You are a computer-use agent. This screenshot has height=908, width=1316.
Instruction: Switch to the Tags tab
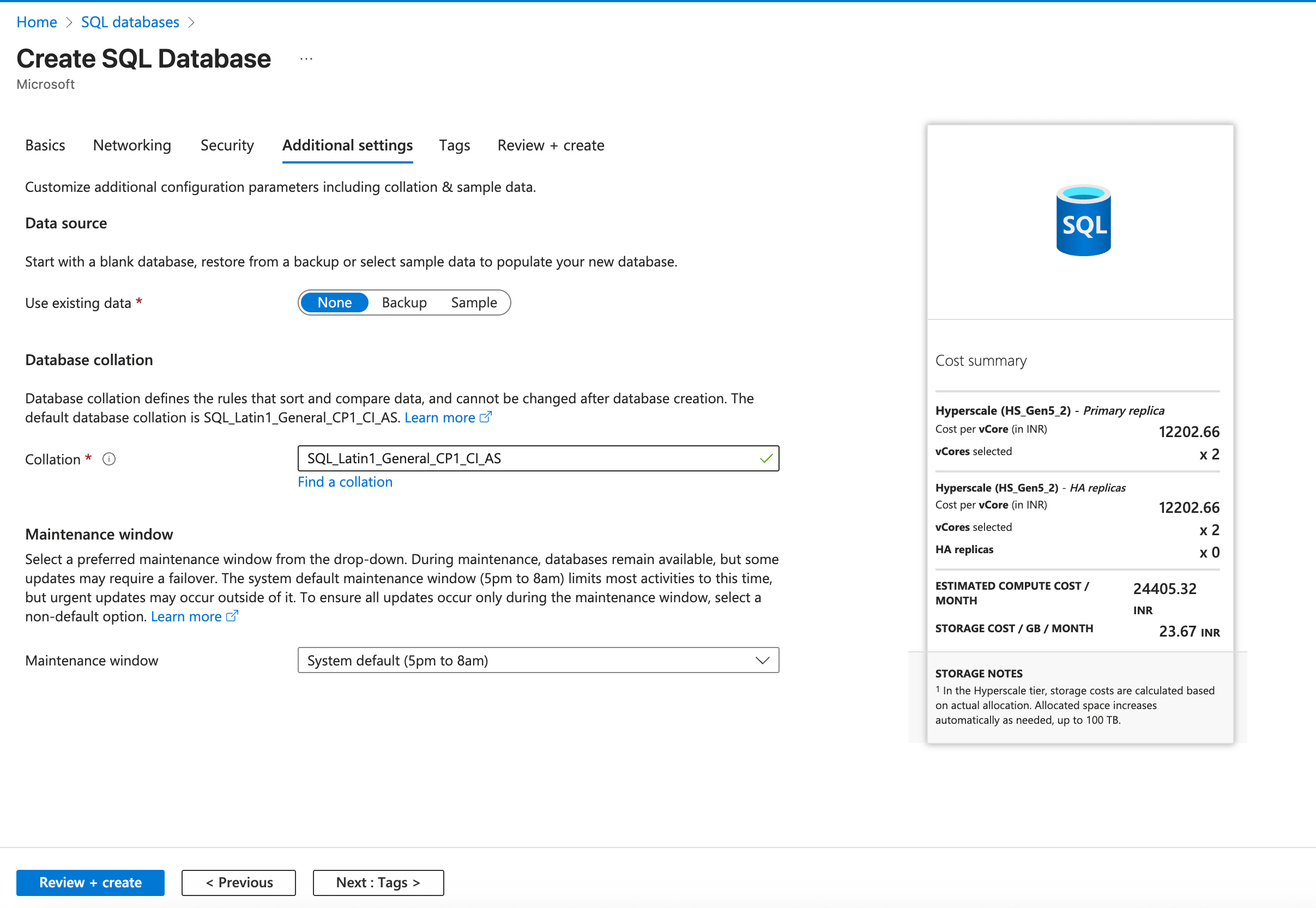tap(454, 145)
